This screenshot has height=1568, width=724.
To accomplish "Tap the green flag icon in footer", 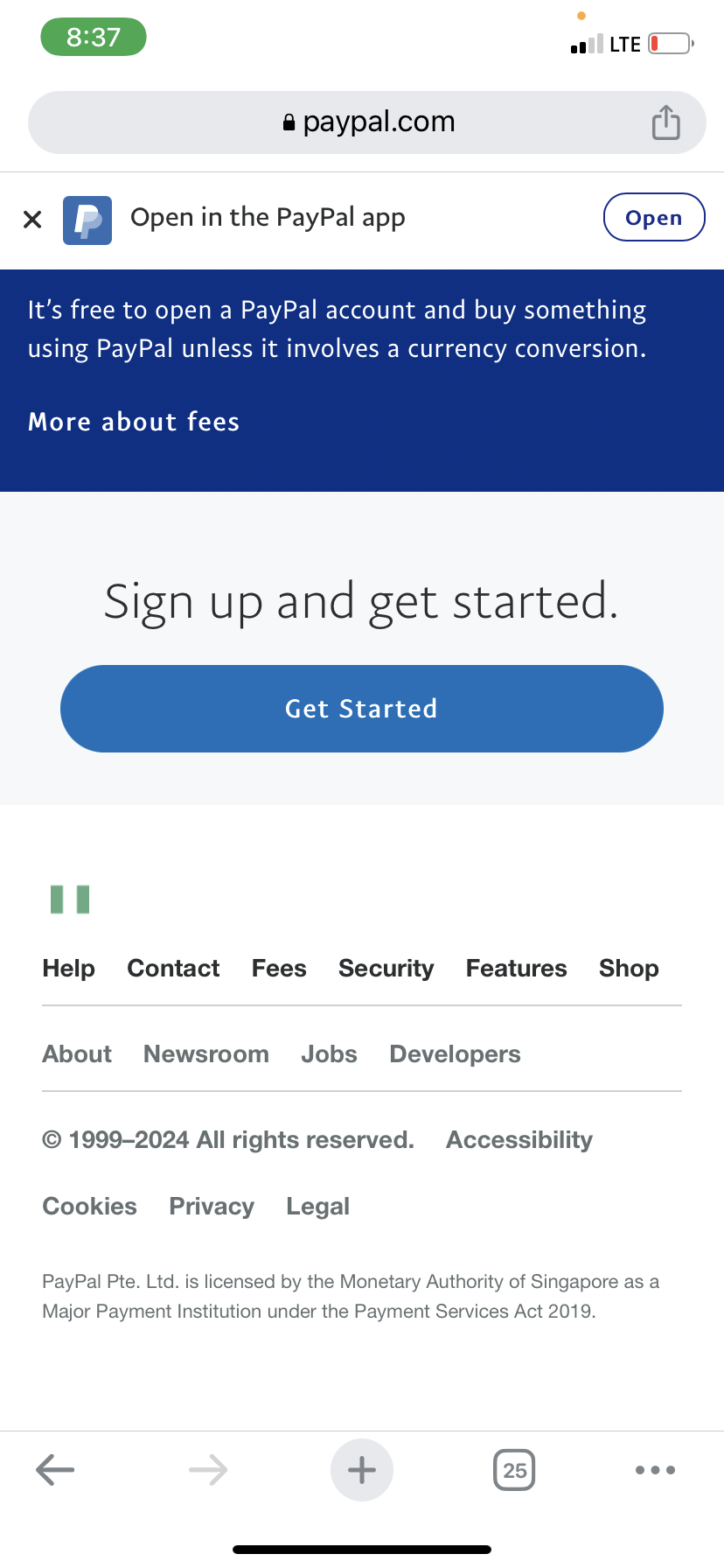I will coord(70,899).
